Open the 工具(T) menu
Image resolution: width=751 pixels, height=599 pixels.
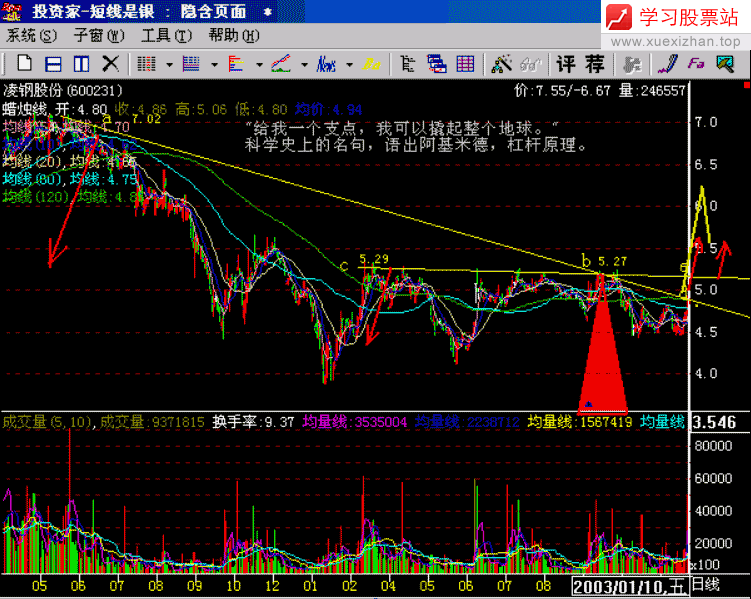166,35
